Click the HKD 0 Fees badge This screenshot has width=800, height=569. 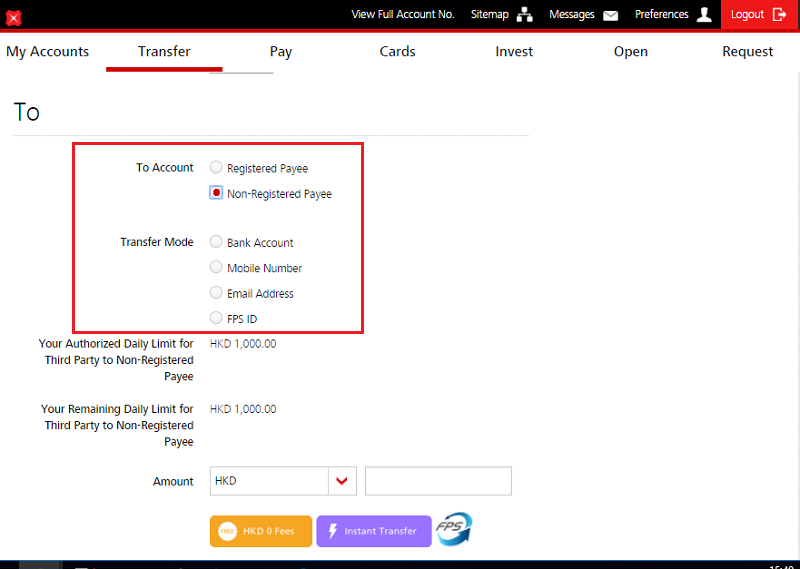click(260, 531)
